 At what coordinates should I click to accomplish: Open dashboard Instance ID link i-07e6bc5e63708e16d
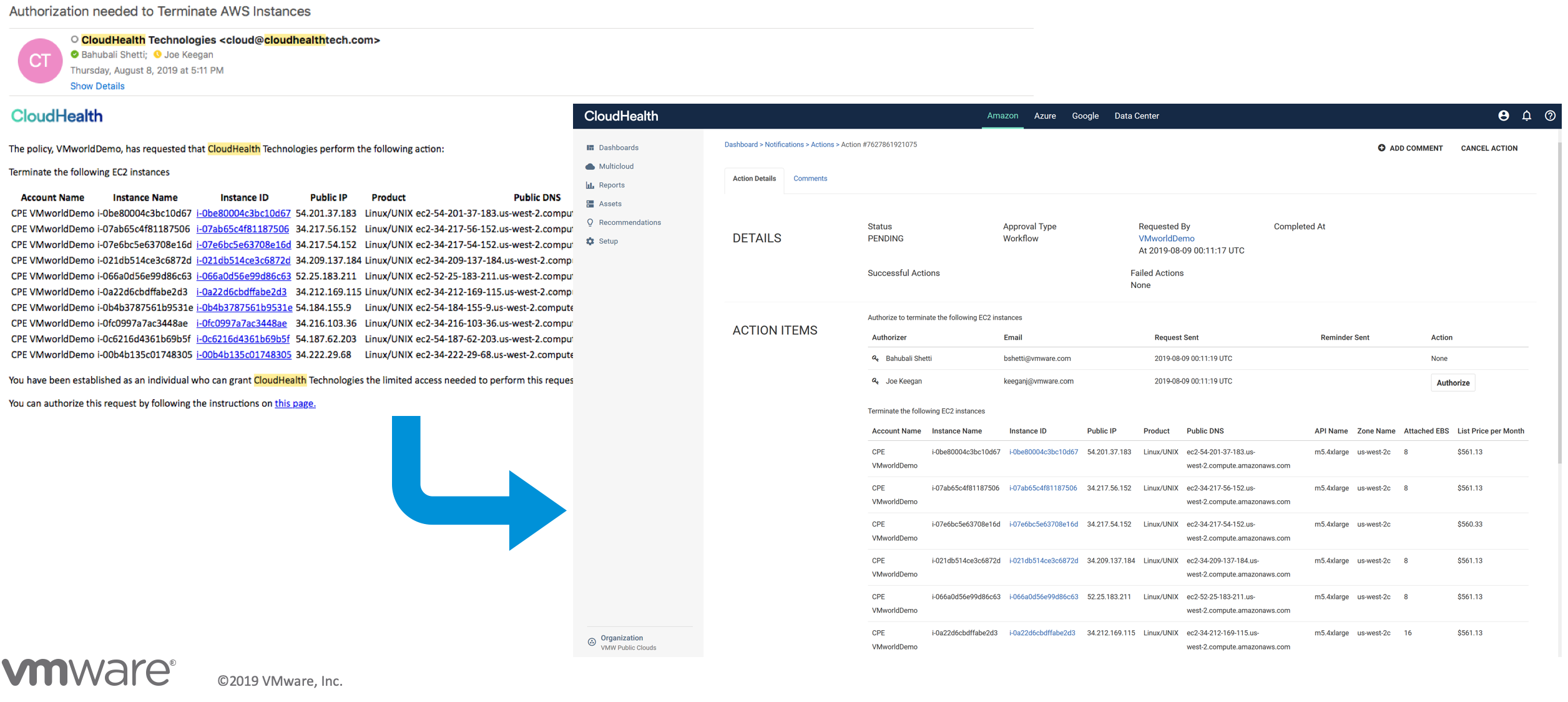[x=1043, y=525]
